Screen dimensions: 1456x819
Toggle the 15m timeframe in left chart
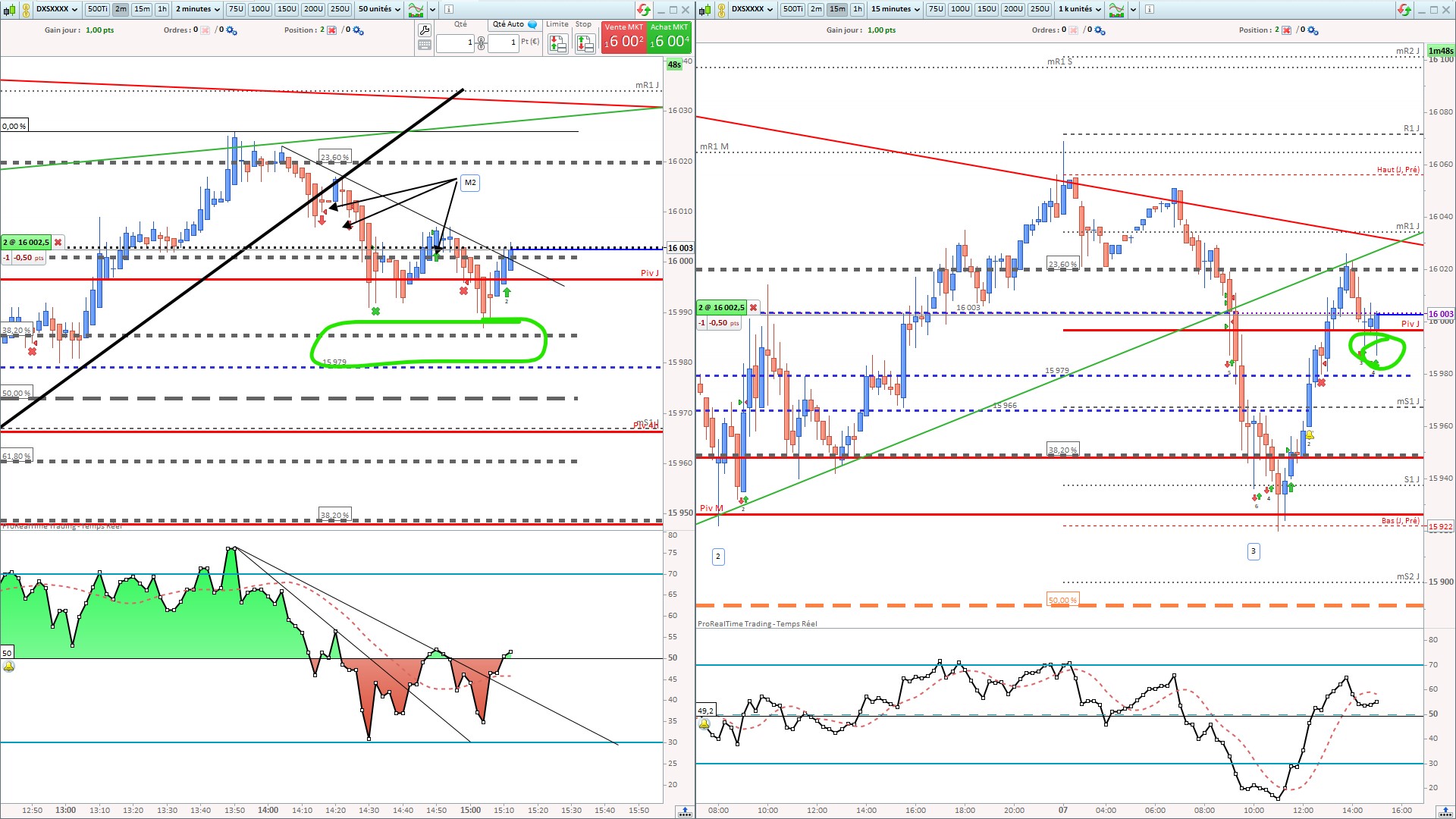[142, 9]
